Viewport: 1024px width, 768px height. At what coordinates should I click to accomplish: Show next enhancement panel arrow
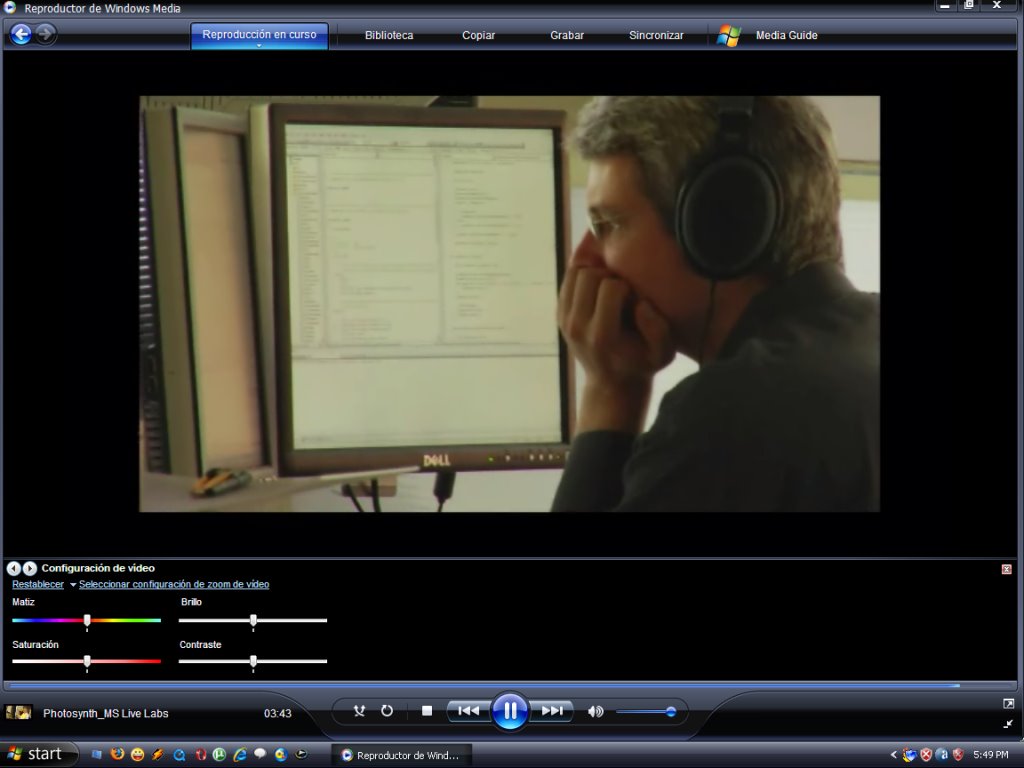(29, 568)
